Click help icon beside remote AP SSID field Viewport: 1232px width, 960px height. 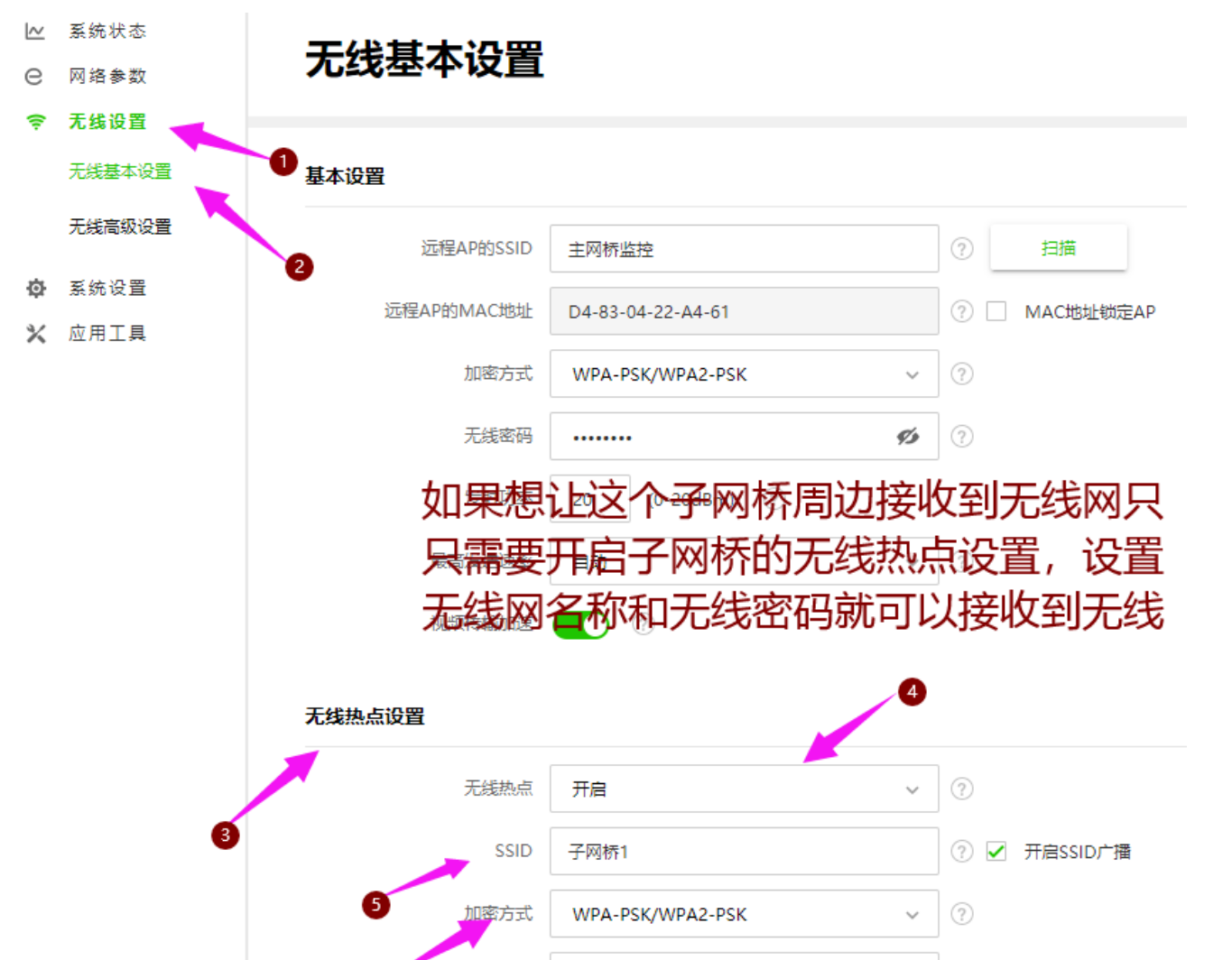click(x=962, y=249)
